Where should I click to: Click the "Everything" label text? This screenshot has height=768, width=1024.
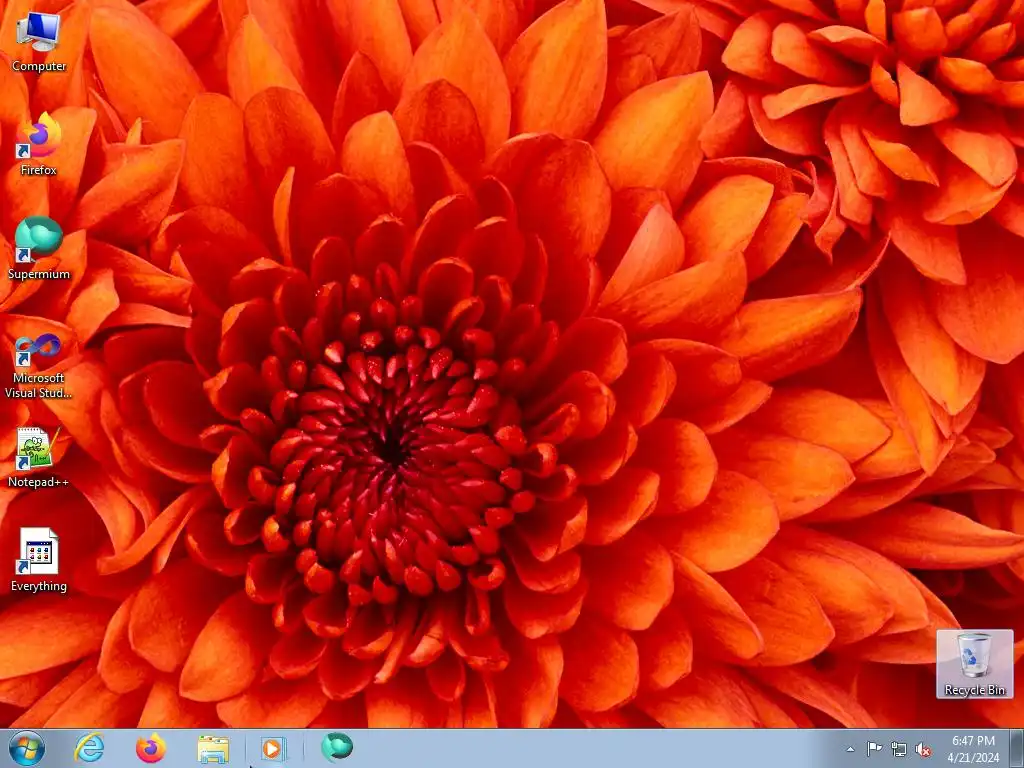39,586
